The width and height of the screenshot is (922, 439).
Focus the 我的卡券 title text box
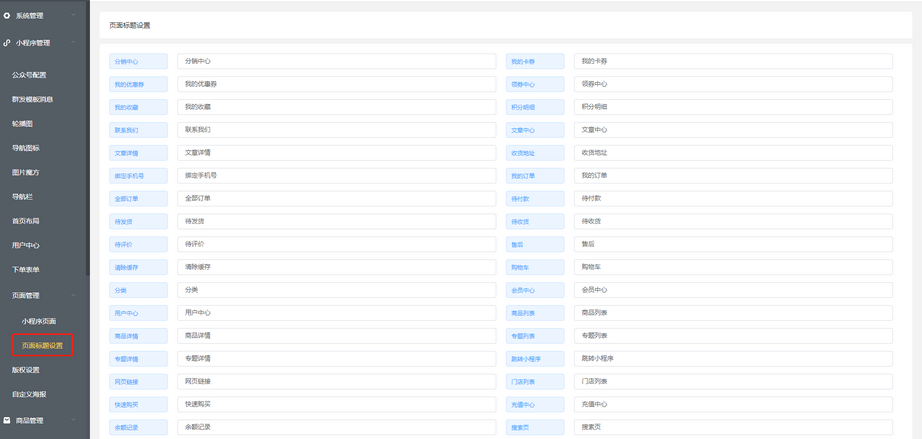[732, 61]
